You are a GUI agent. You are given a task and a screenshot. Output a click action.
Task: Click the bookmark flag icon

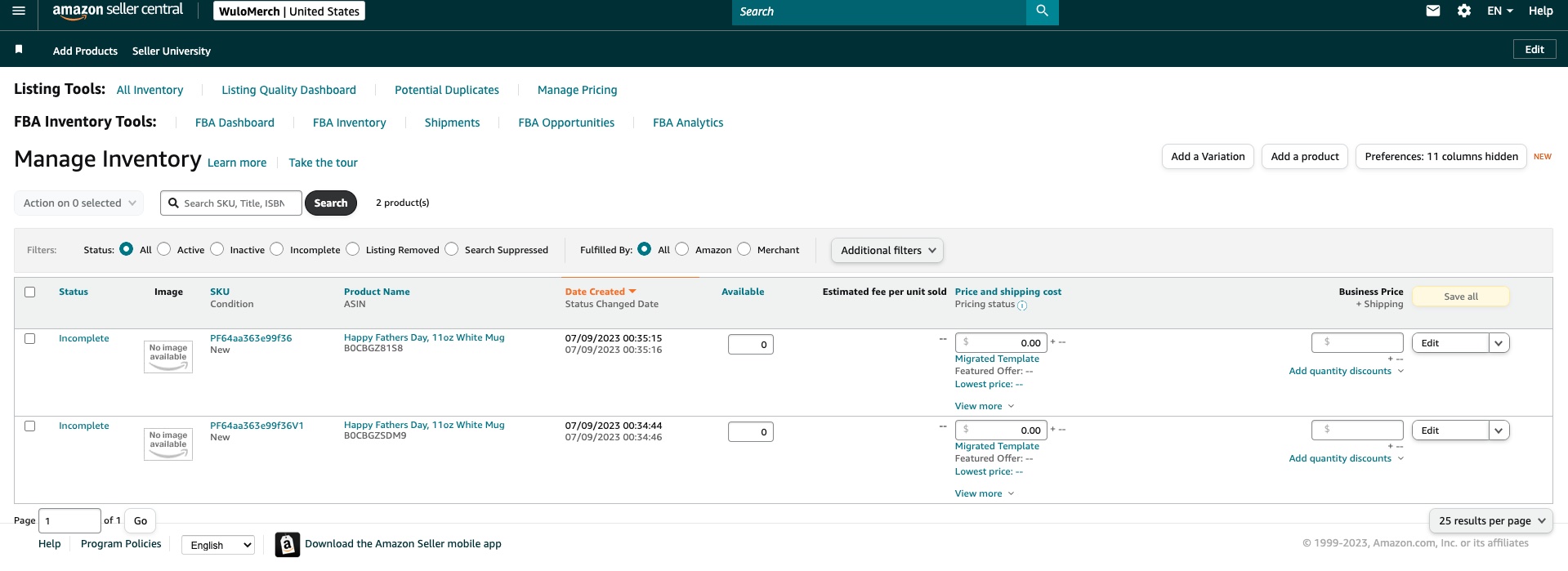click(x=19, y=50)
